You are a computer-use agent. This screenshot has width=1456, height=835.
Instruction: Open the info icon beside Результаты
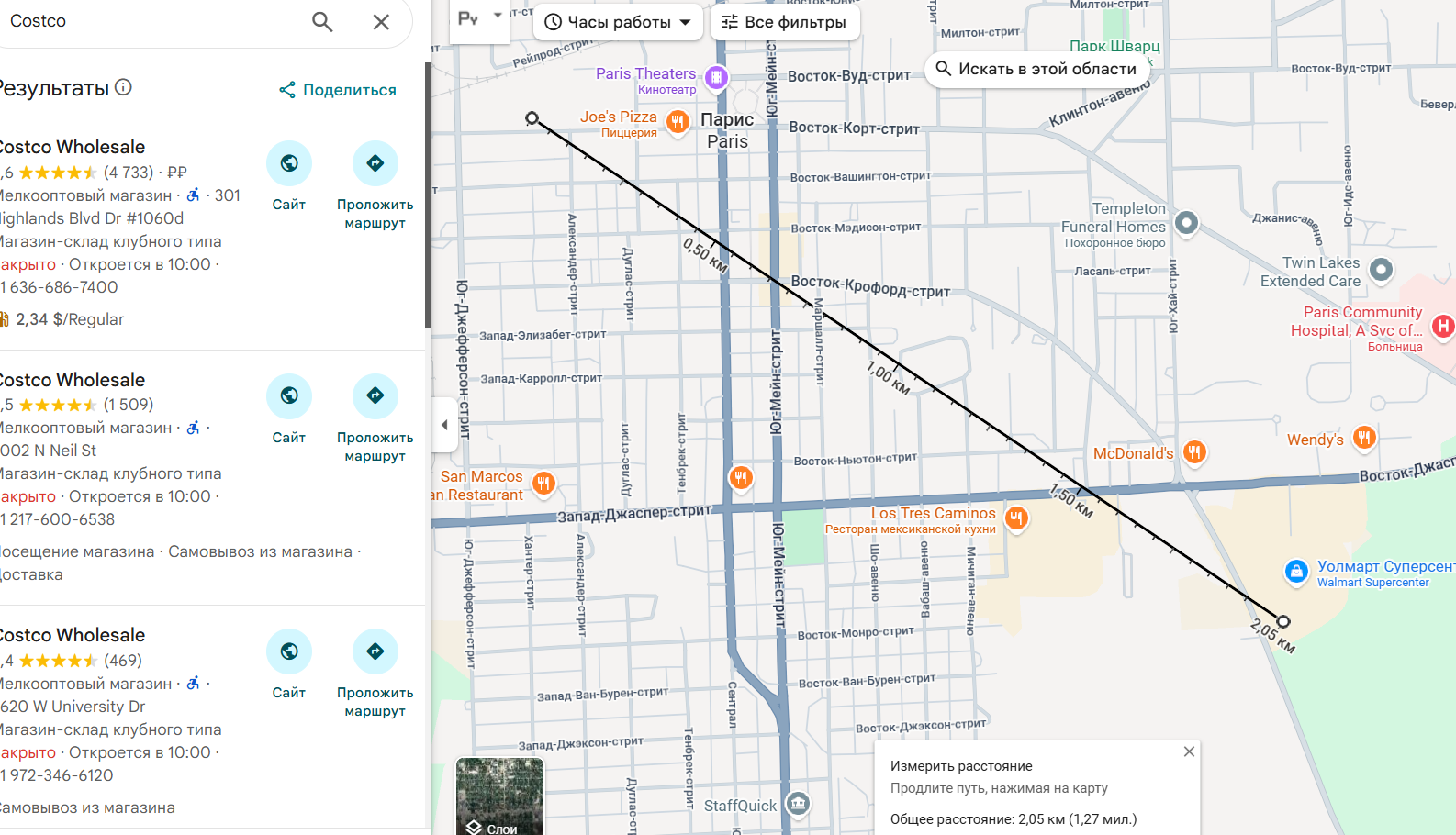pos(123,87)
